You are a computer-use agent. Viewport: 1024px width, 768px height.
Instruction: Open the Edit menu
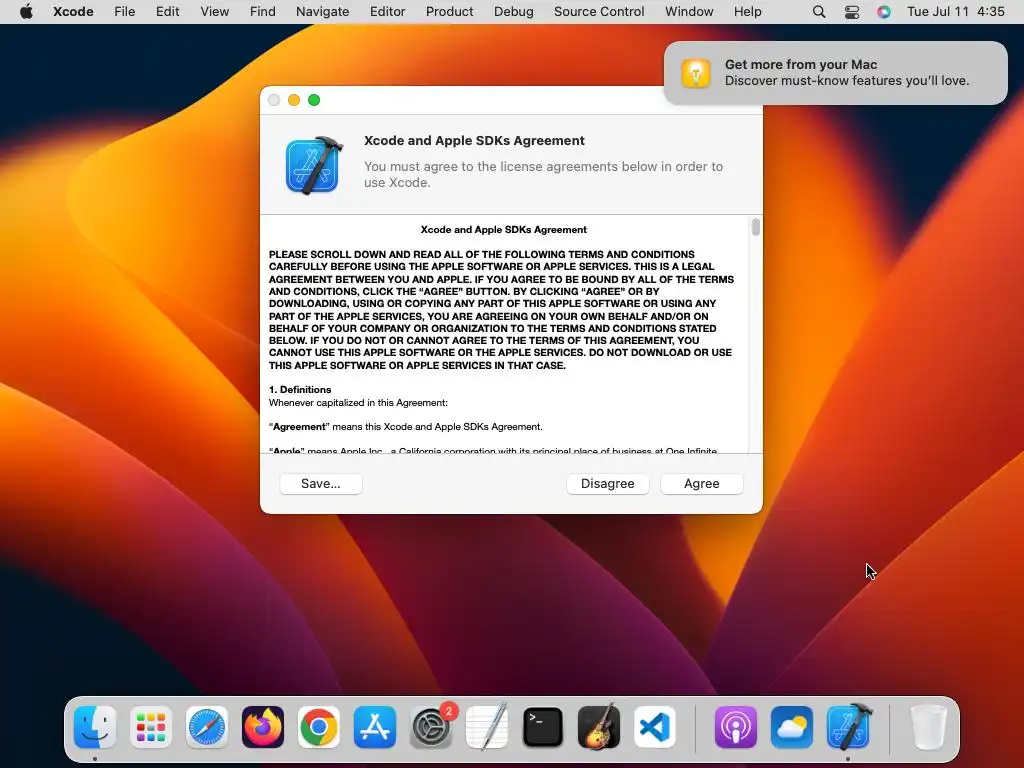pyautogui.click(x=167, y=11)
